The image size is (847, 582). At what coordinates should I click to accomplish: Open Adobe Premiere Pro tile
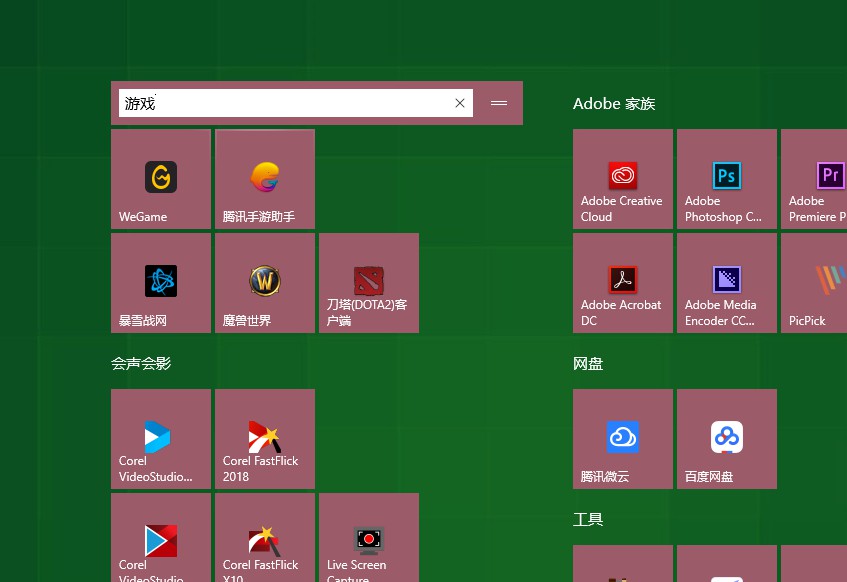814,179
